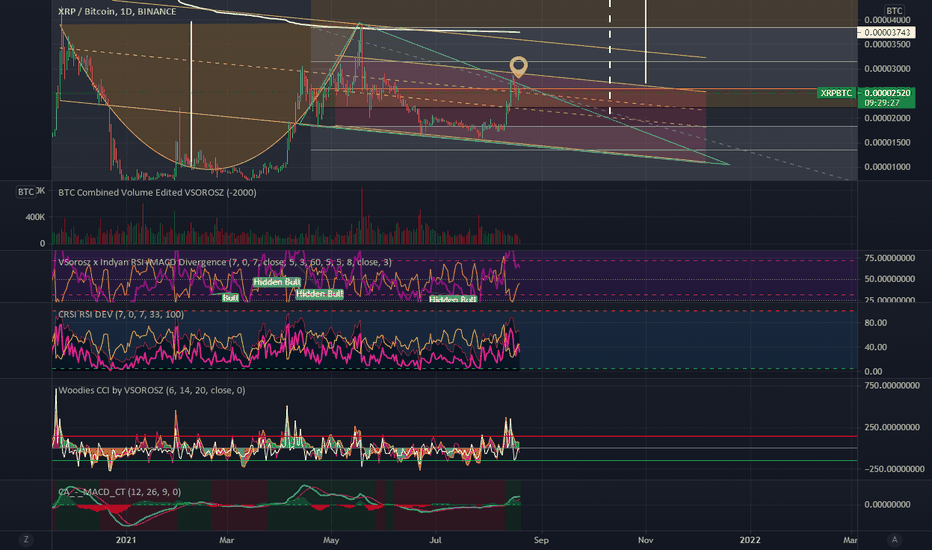Viewport: 932px width, 550px height.
Task: Click the 2022 label on the time axis
Action: point(750,540)
